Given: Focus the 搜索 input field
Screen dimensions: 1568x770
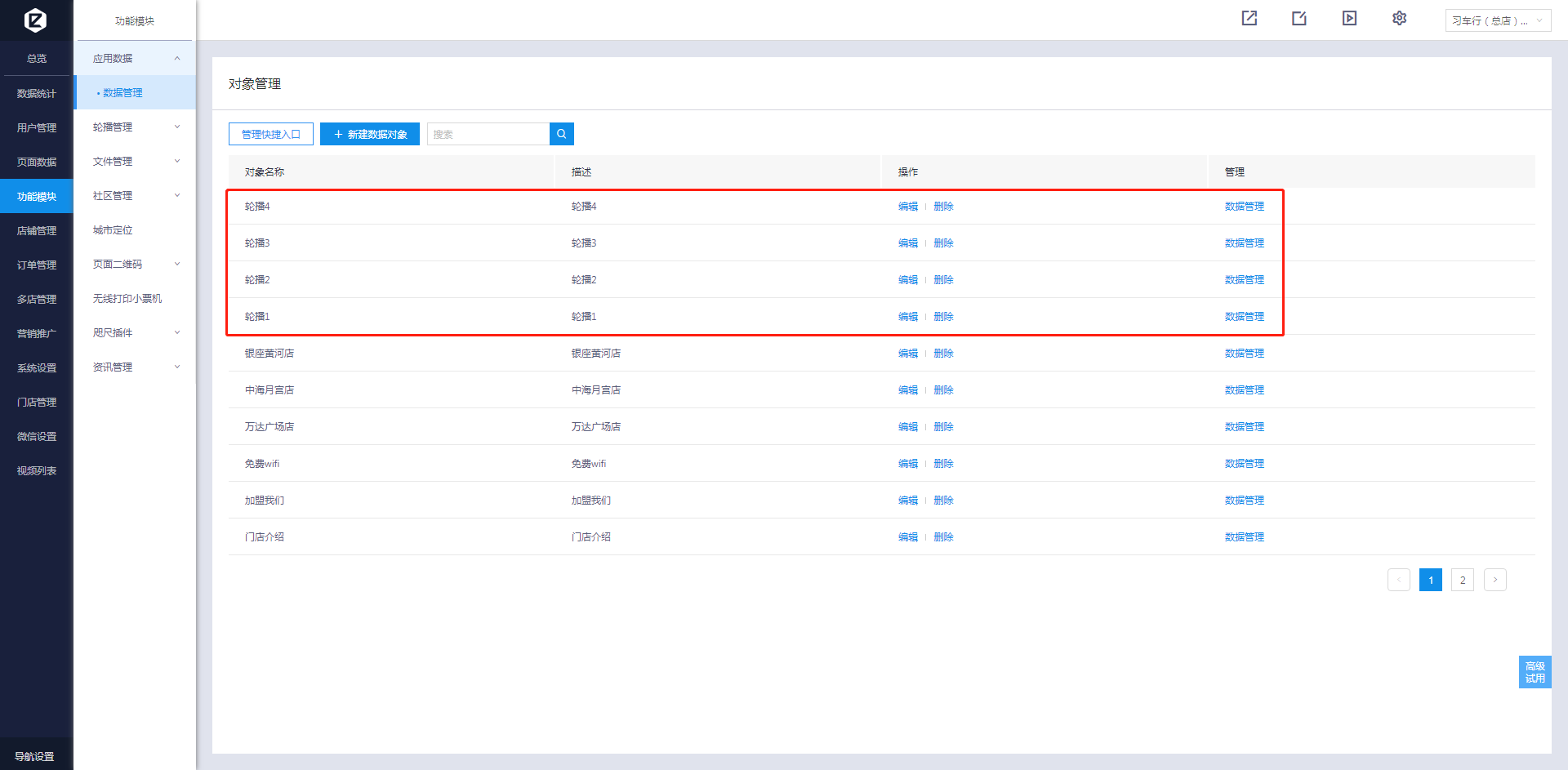Looking at the screenshot, I should pos(488,134).
